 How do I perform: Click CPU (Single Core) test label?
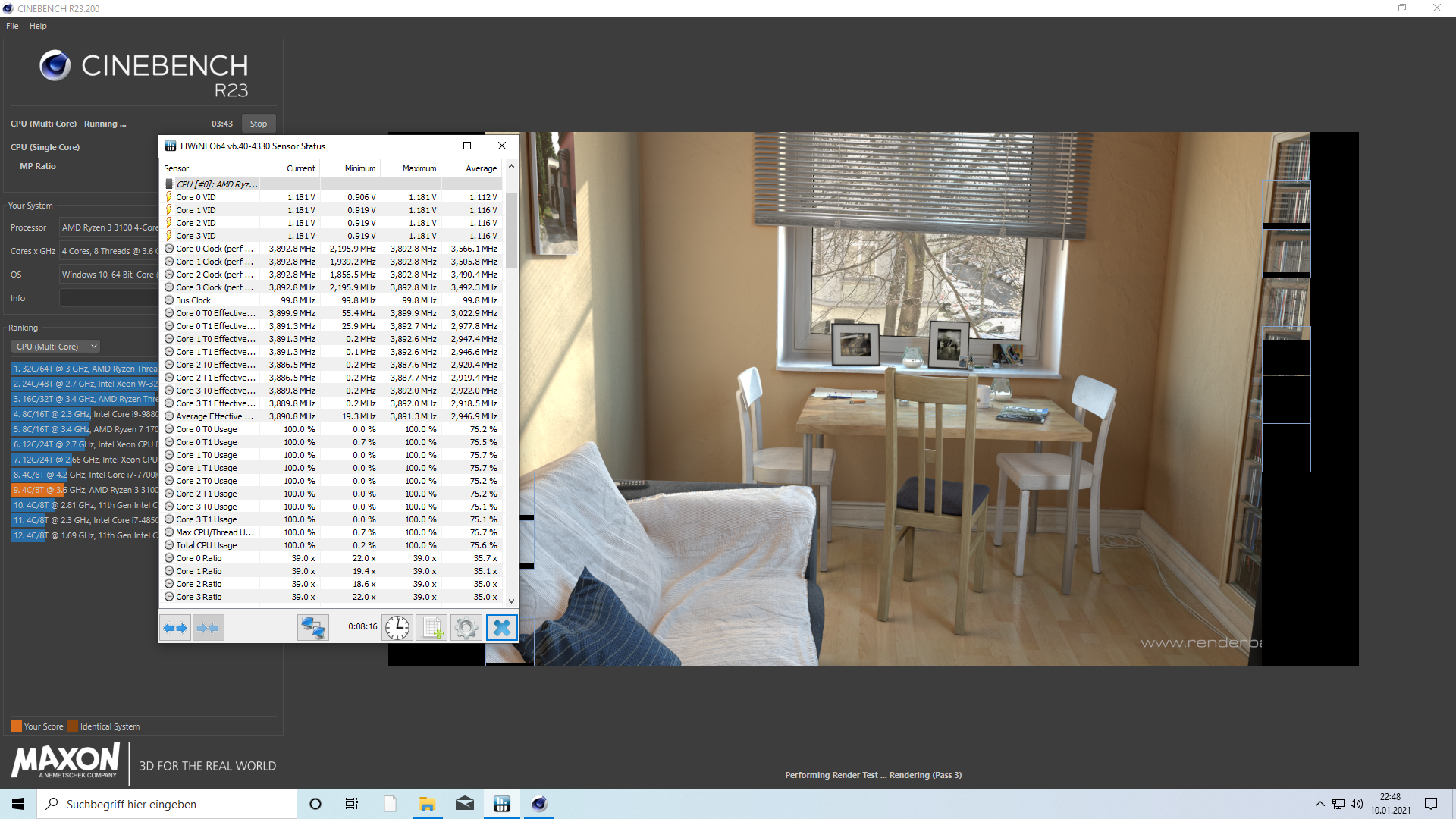click(x=45, y=147)
